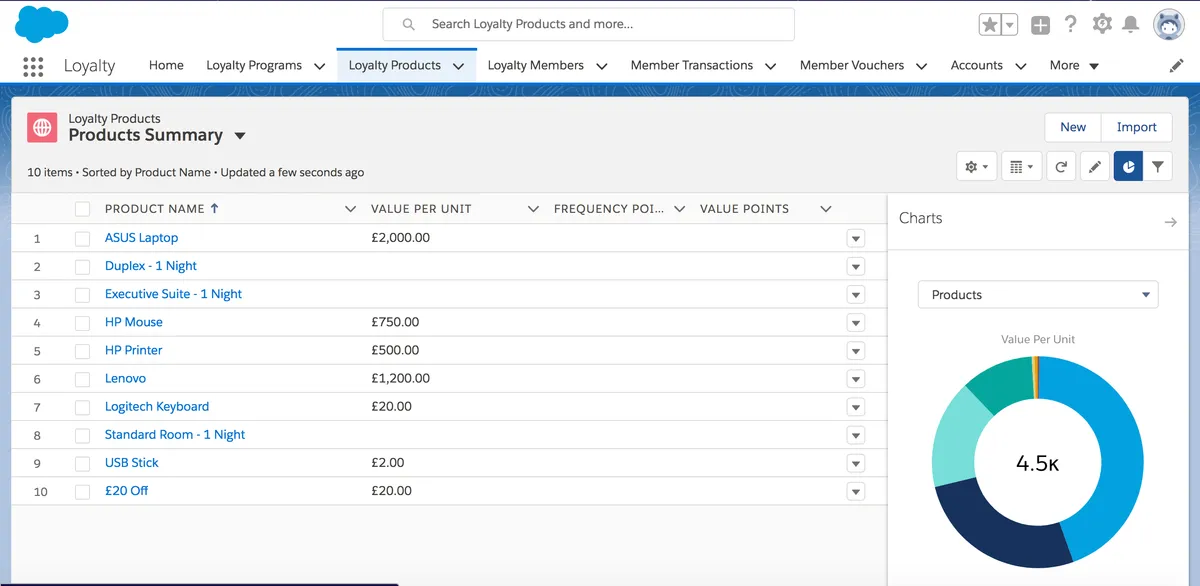The height and width of the screenshot is (586, 1200).
Task: Open the Products Summary list view picker
Action: coord(240,136)
